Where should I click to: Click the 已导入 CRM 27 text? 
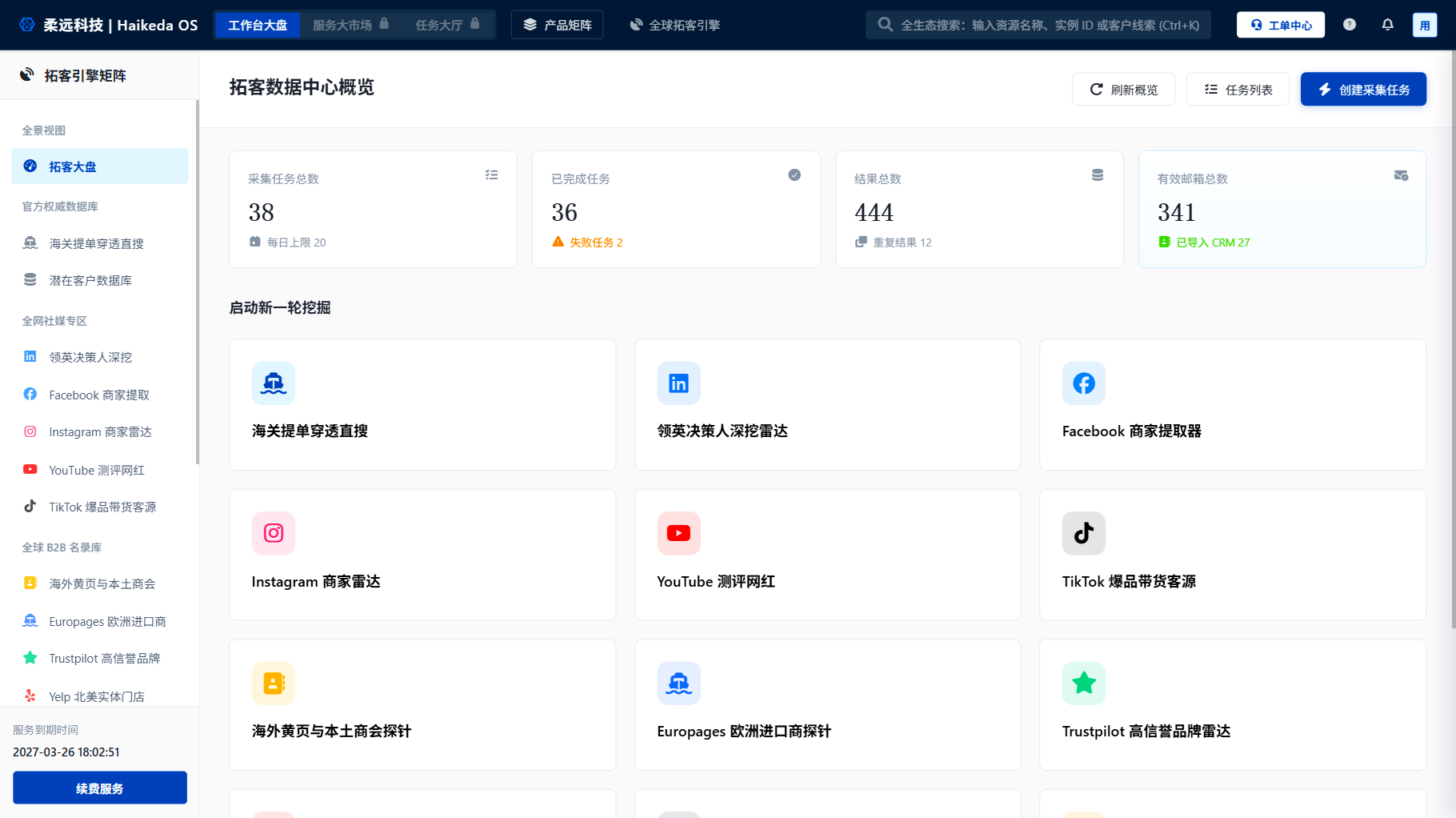point(1213,243)
